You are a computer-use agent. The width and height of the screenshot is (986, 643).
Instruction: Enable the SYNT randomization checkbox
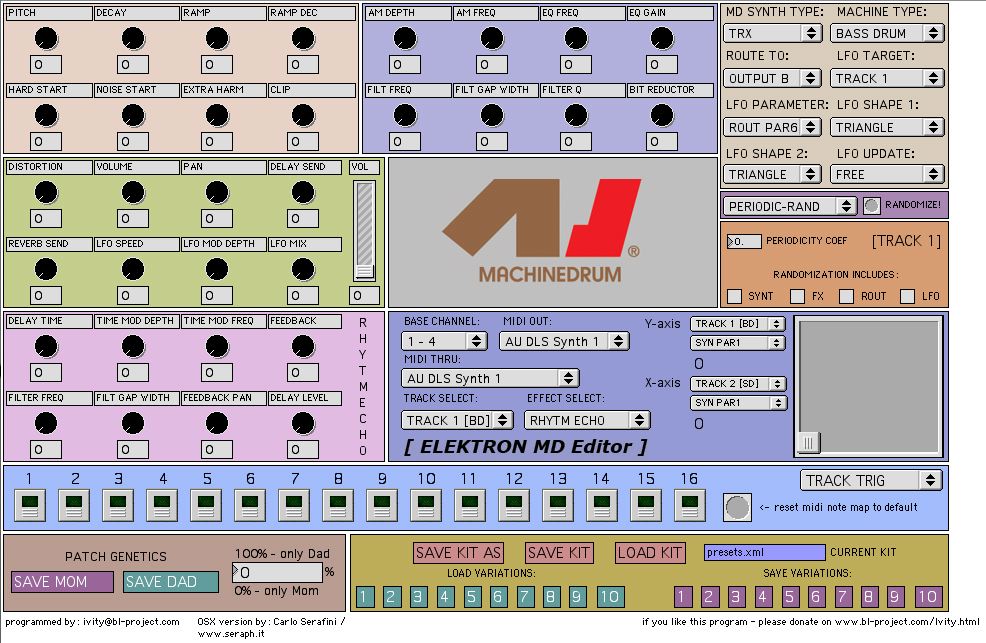(x=735, y=296)
